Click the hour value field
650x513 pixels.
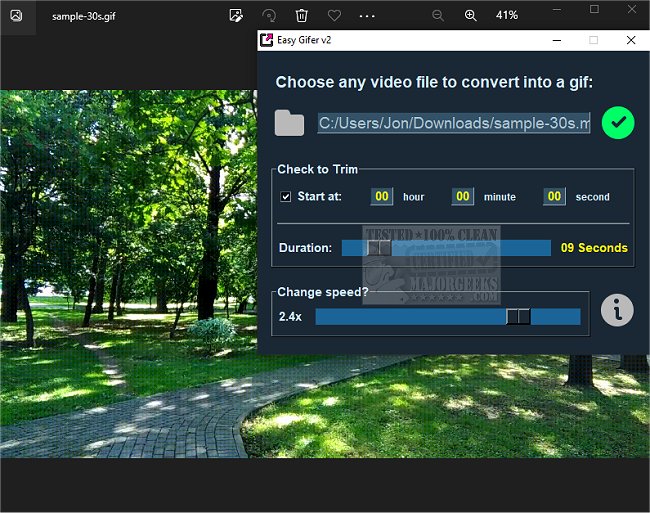[382, 196]
